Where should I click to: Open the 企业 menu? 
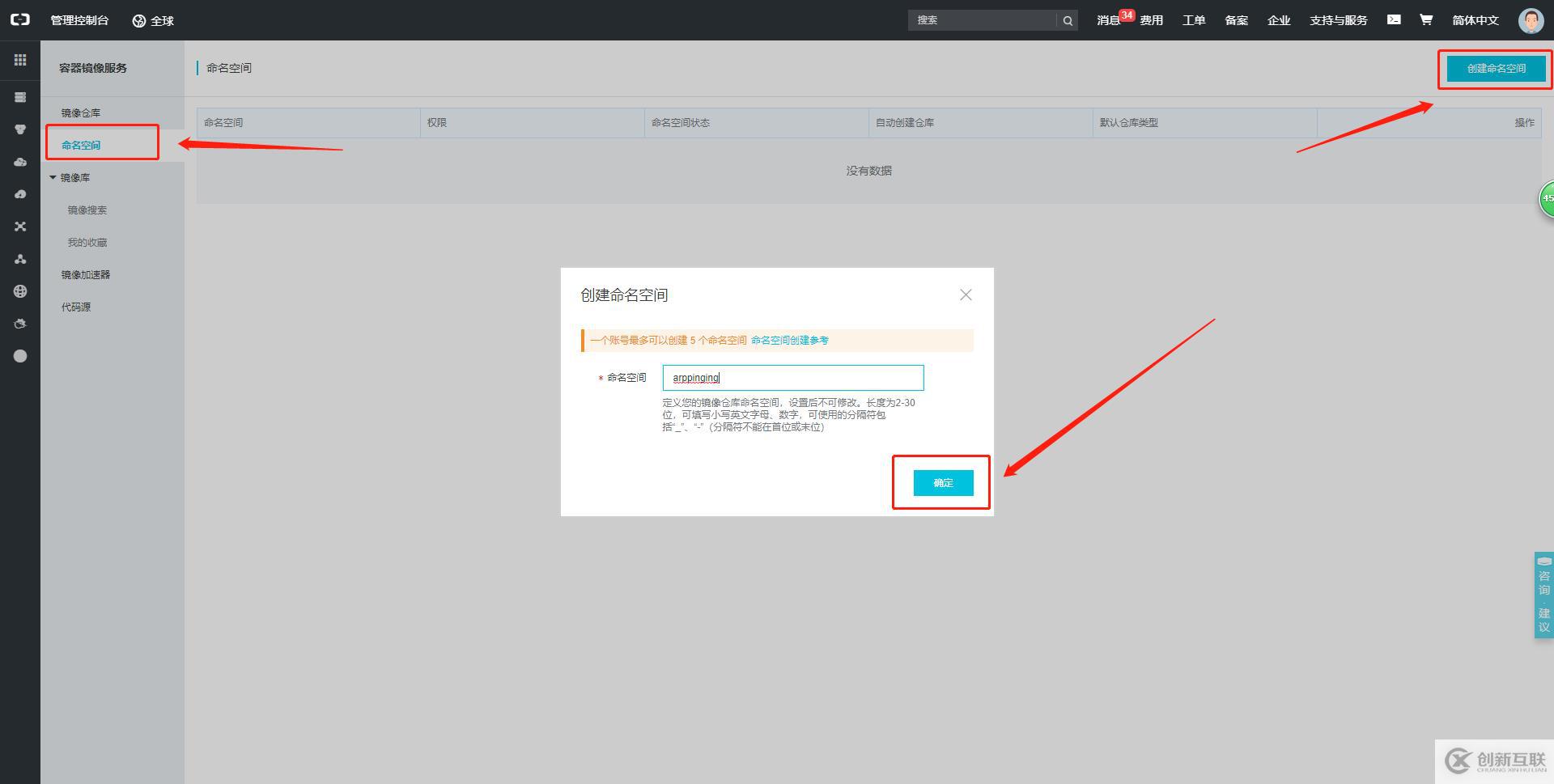tap(1279, 20)
